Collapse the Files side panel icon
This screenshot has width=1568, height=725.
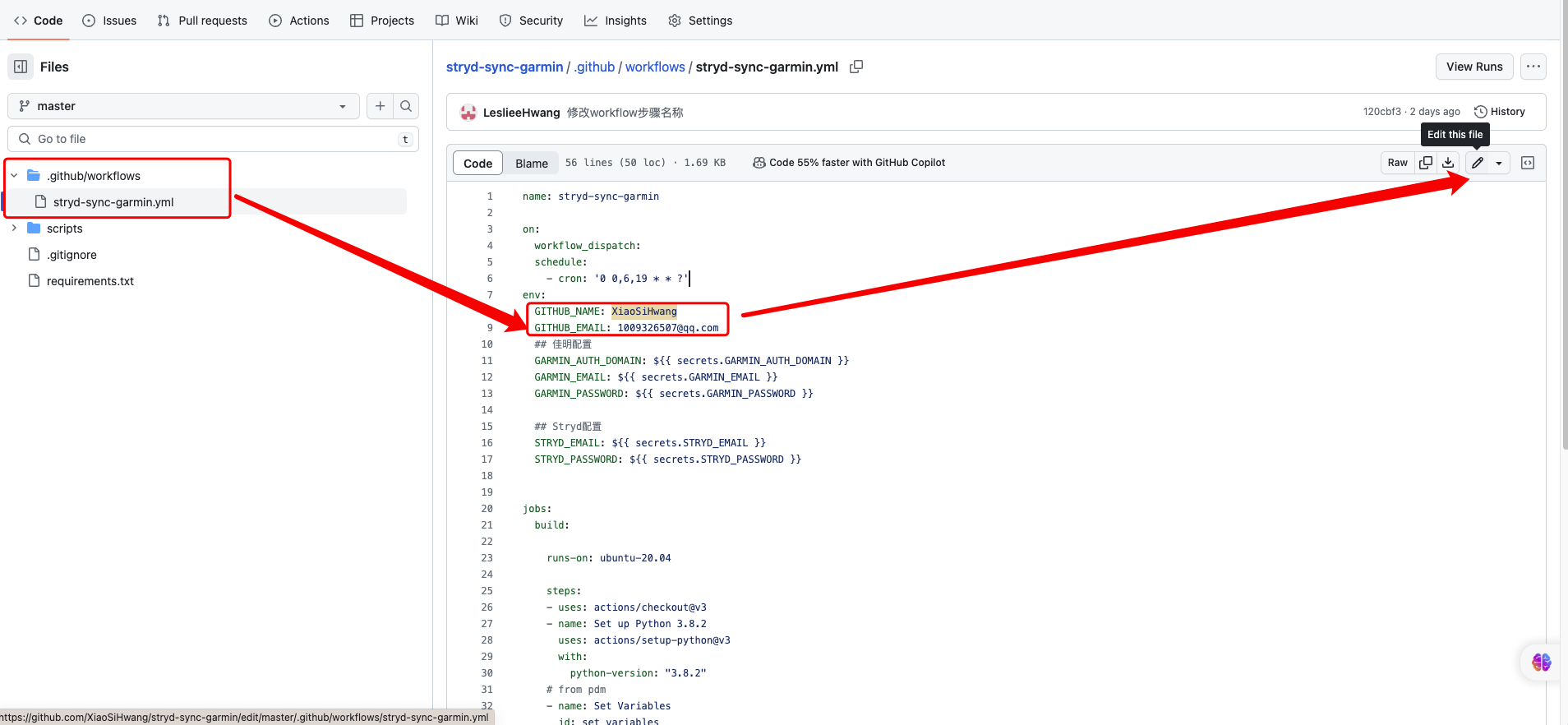21,67
